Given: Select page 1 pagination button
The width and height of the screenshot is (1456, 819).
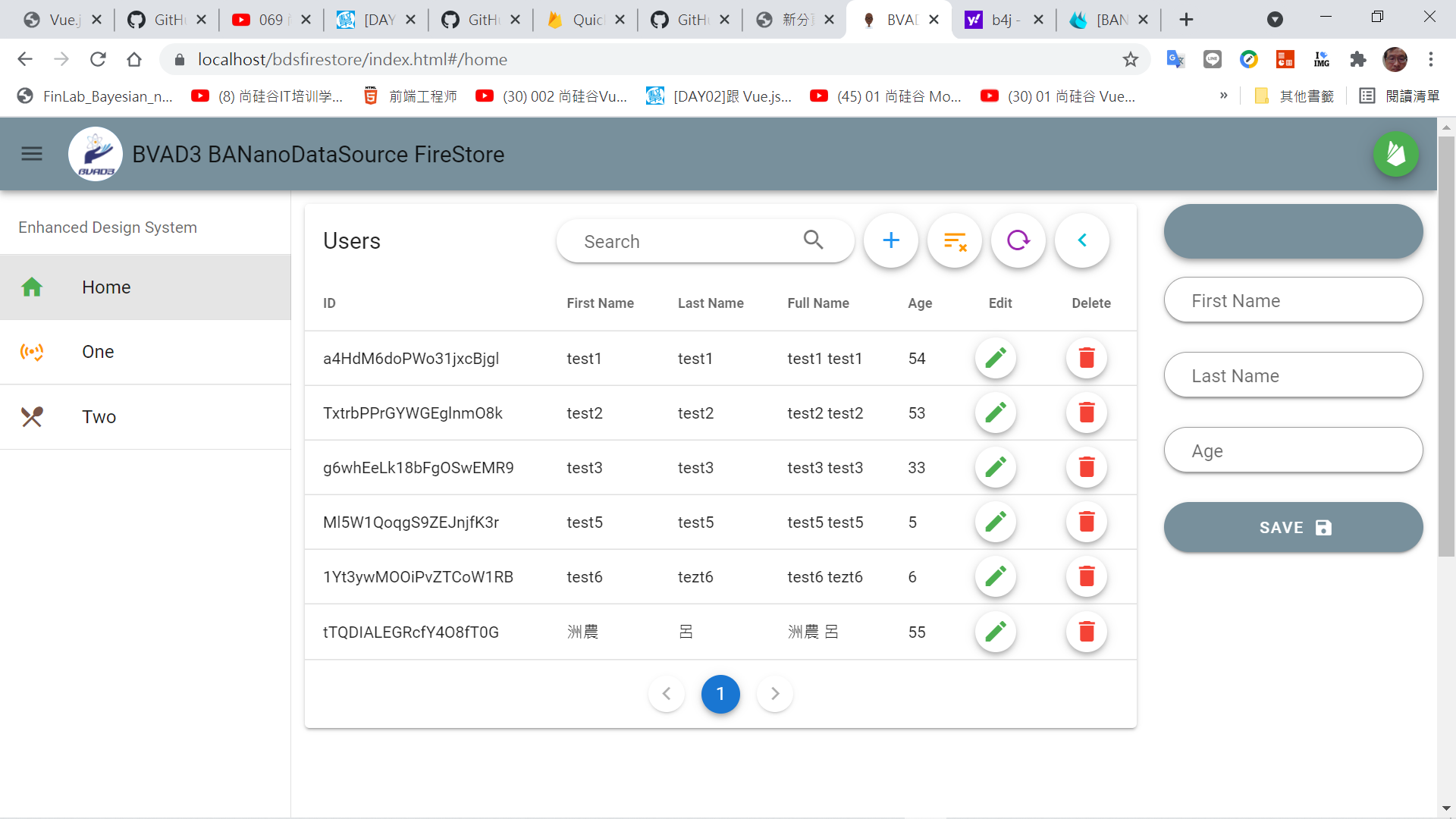Looking at the screenshot, I should pos(720,694).
